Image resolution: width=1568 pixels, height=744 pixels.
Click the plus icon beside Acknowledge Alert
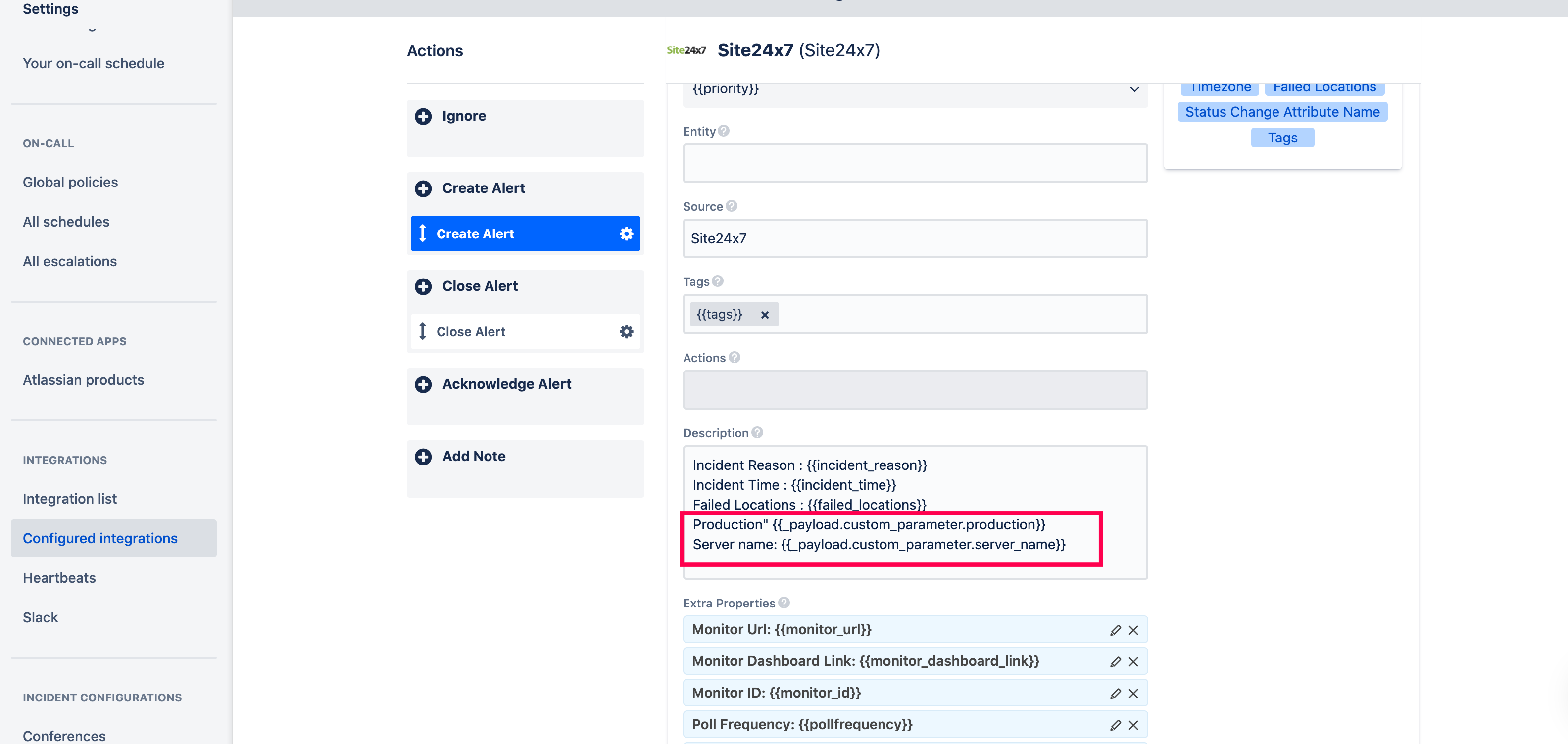tap(423, 384)
